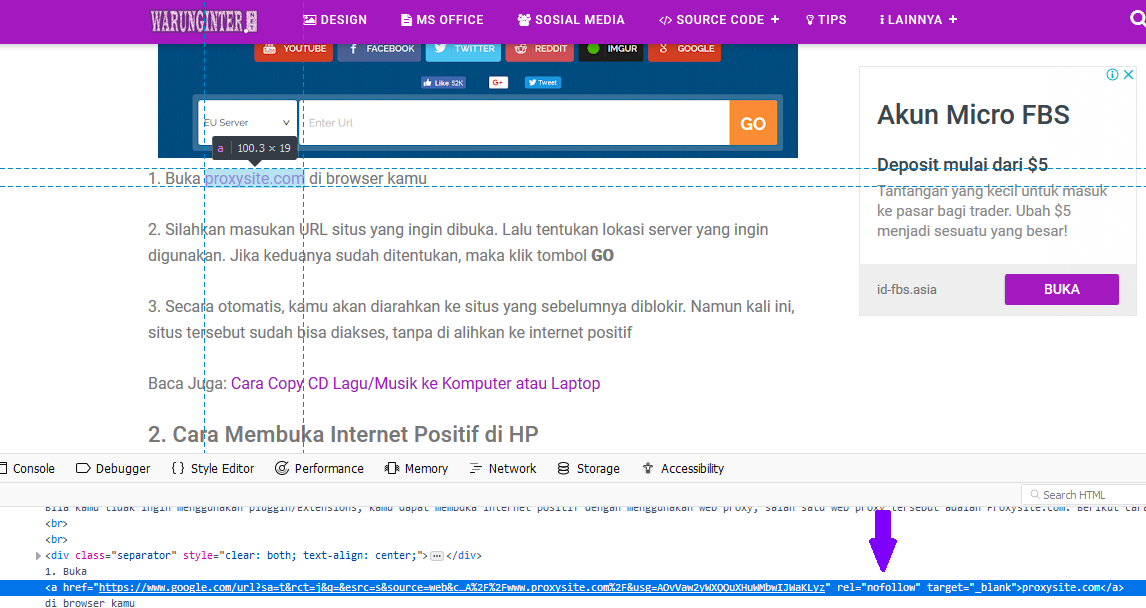Click the google.com href URL in markup

pyautogui.click(x=462, y=588)
